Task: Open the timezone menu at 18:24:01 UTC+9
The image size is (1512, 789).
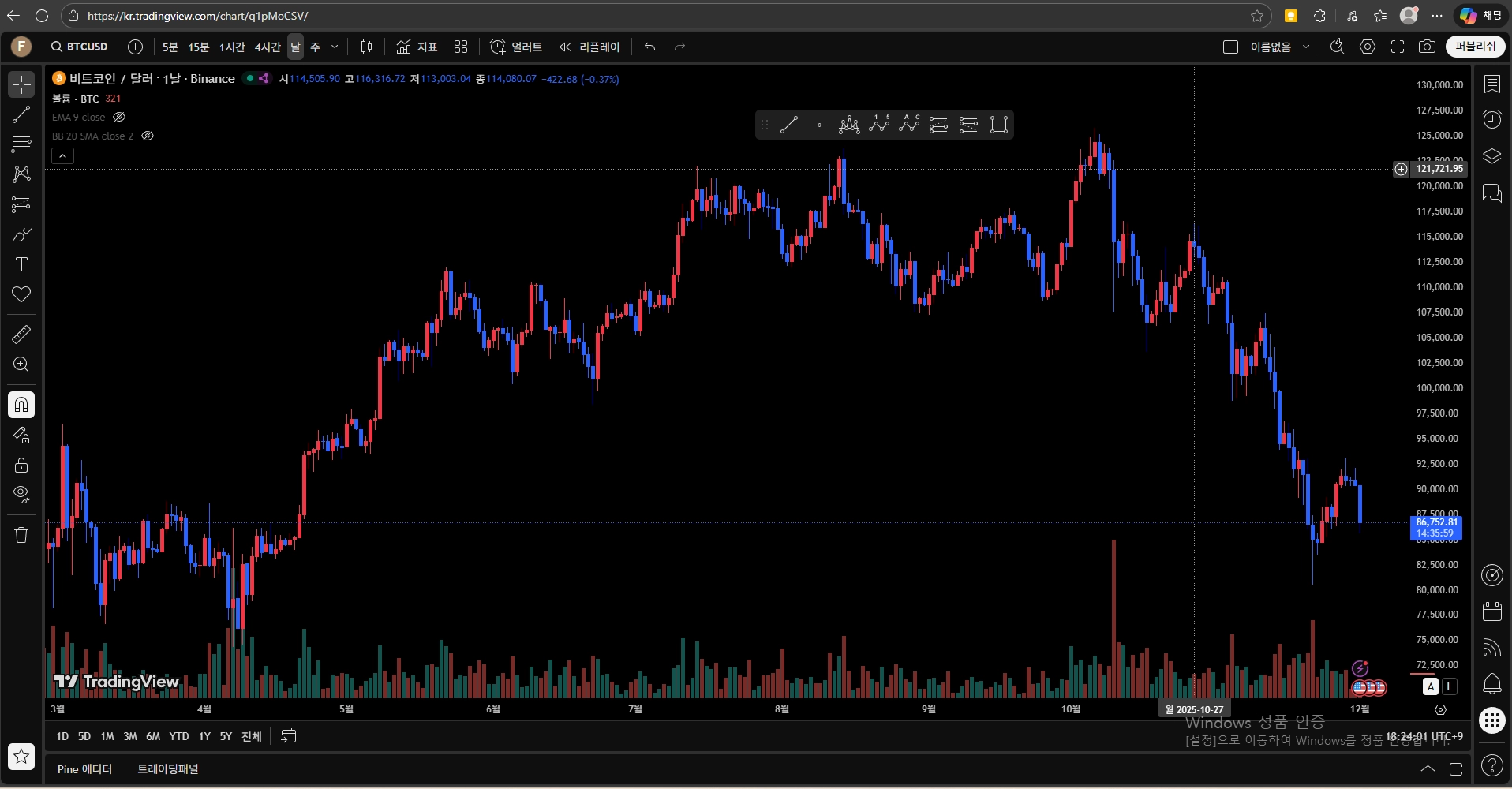Action: pos(1424,736)
